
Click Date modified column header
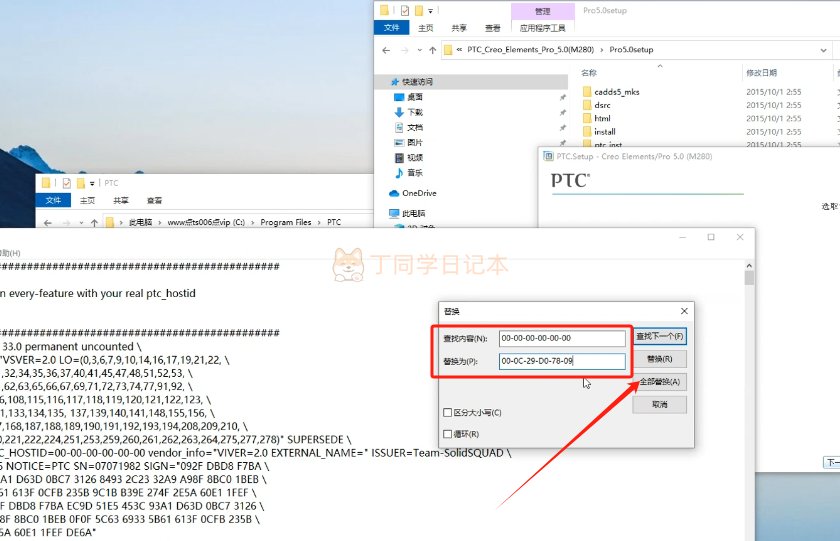click(x=761, y=73)
